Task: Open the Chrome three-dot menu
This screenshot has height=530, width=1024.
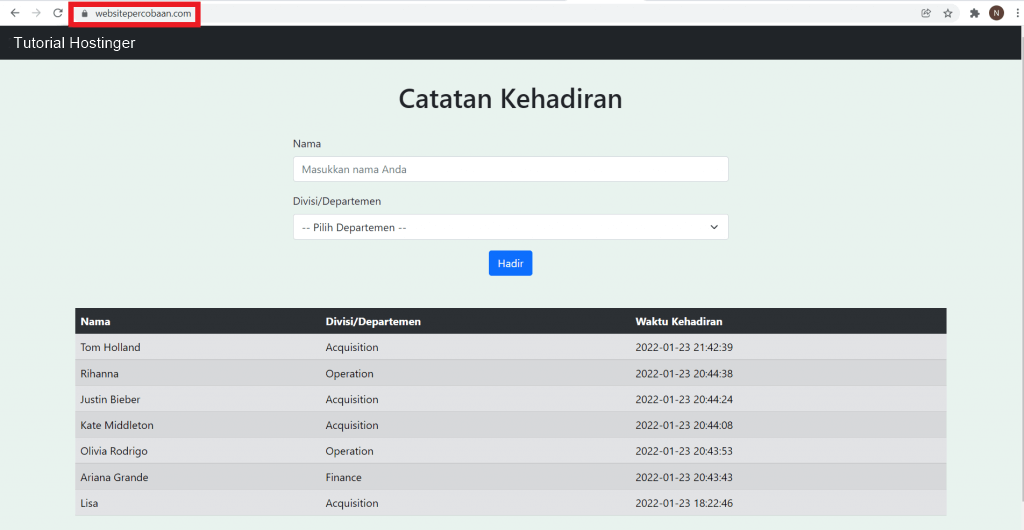Action: pos(1016,13)
